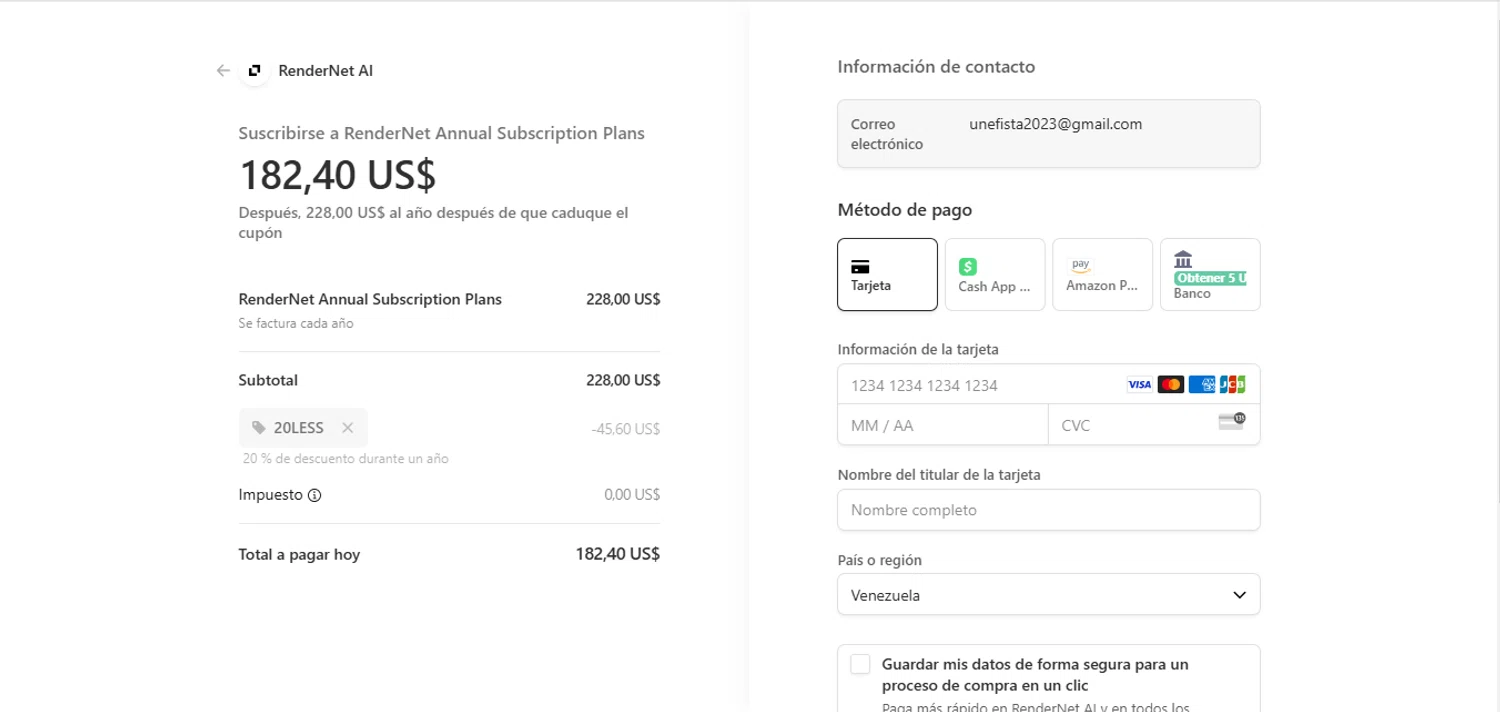Focus the Nombre completo field
This screenshot has width=1500, height=712.
tap(1048, 510)
